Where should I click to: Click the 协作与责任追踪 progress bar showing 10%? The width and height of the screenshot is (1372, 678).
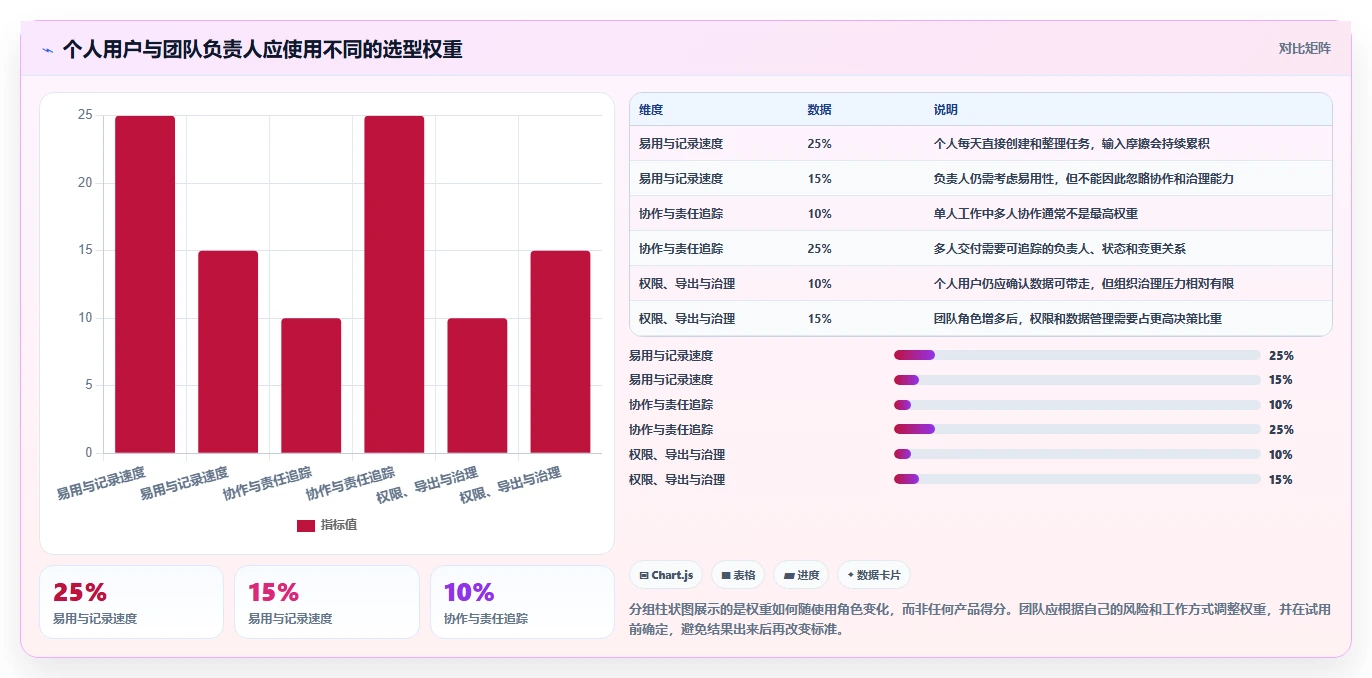pos(1077,405)
